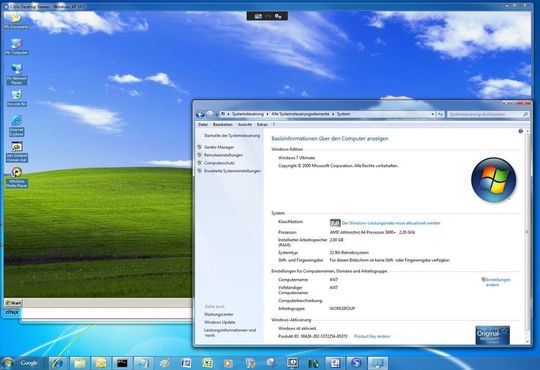The height and width of the screenshot is (370, 540).
Task: Click the System window scrollbar down arrow
Action: tap(527, 341)
